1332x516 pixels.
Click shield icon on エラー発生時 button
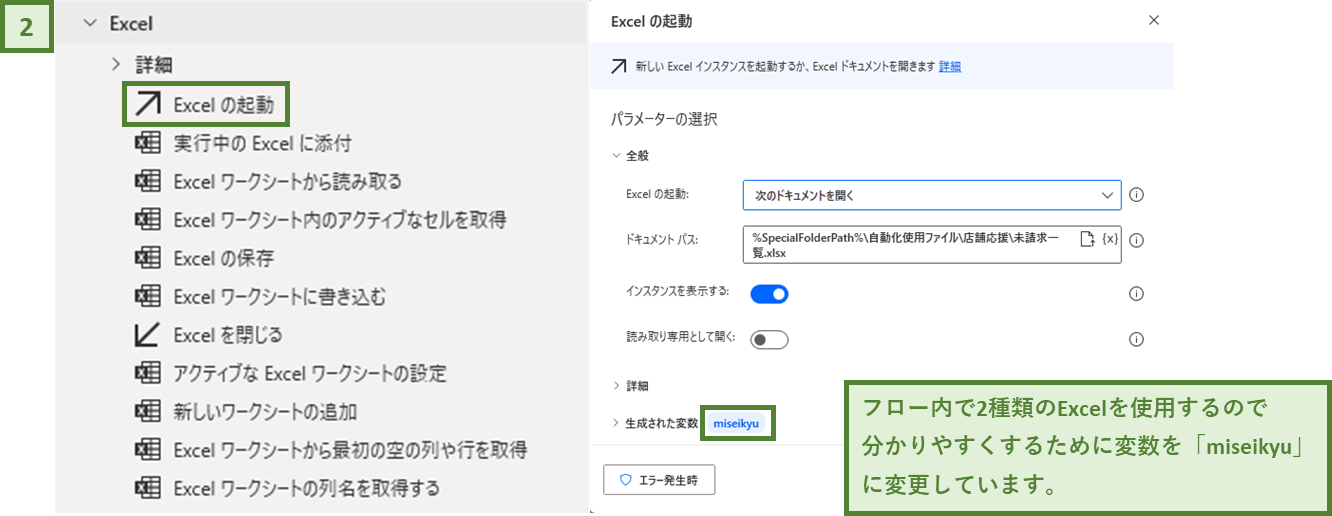tap(626, 480)
